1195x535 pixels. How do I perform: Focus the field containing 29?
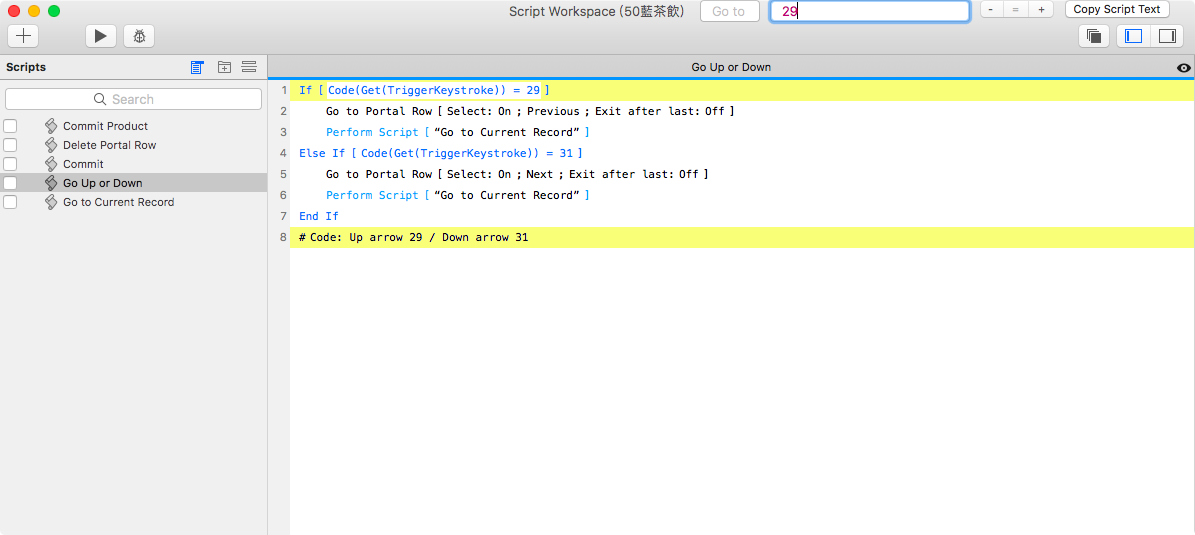click(870, 11)
